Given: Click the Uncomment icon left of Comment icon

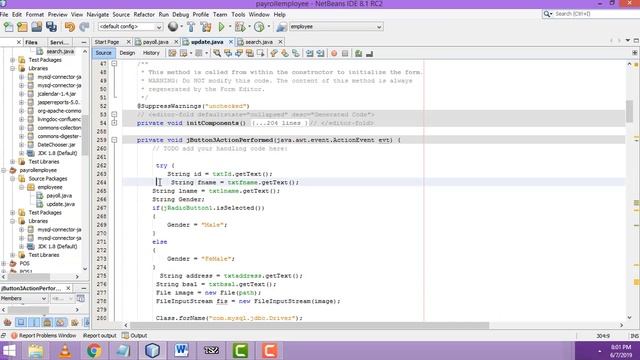Looking at the screenshot, I should [358, 53].
